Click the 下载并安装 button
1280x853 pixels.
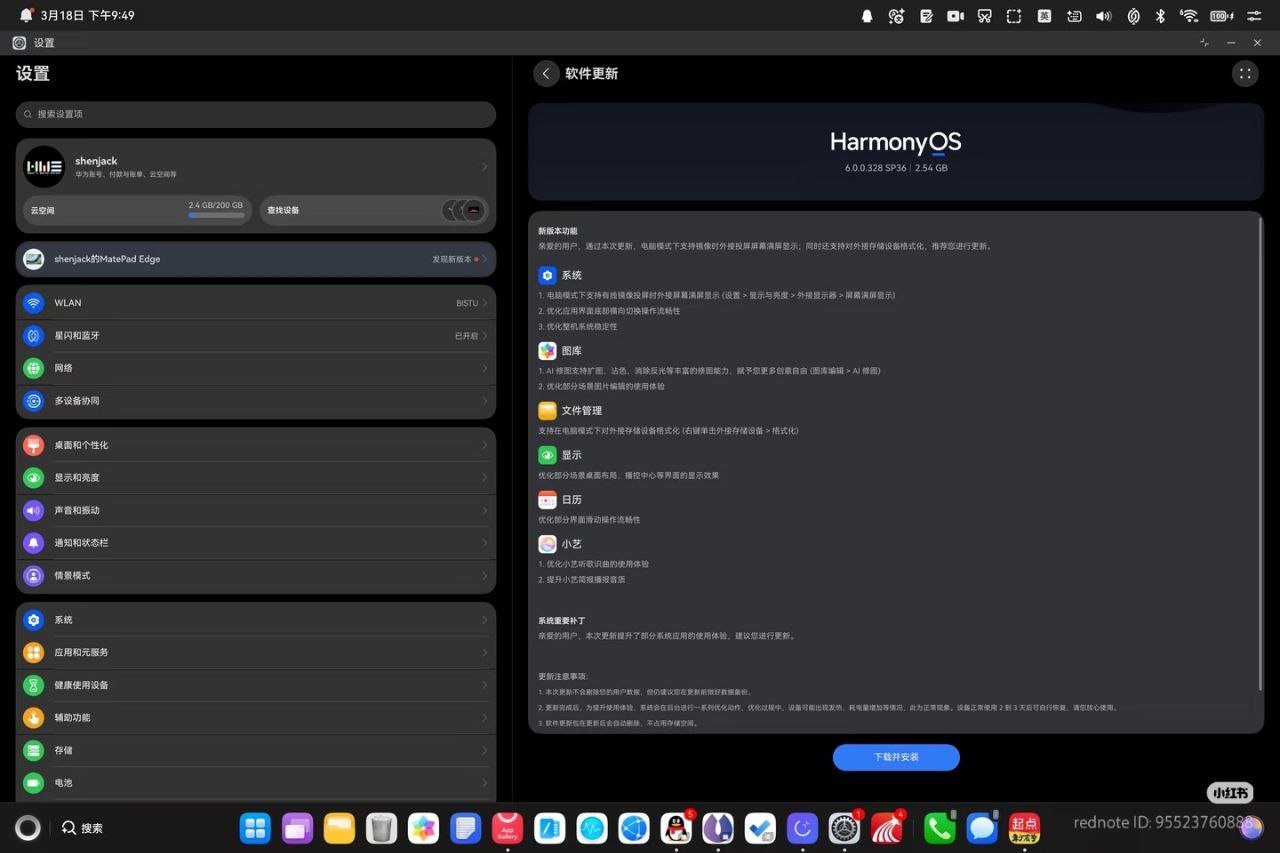tap(895, 757)
